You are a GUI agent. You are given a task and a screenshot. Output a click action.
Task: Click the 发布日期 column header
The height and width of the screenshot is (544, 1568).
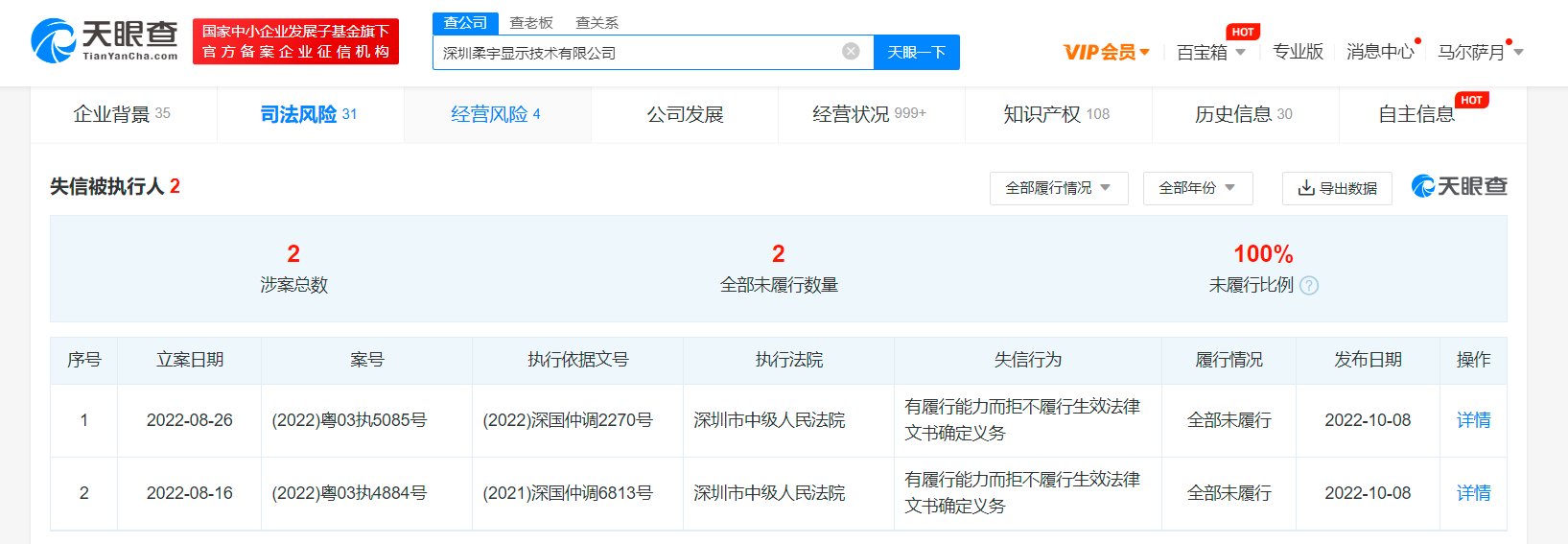[x=1368, y=360]
